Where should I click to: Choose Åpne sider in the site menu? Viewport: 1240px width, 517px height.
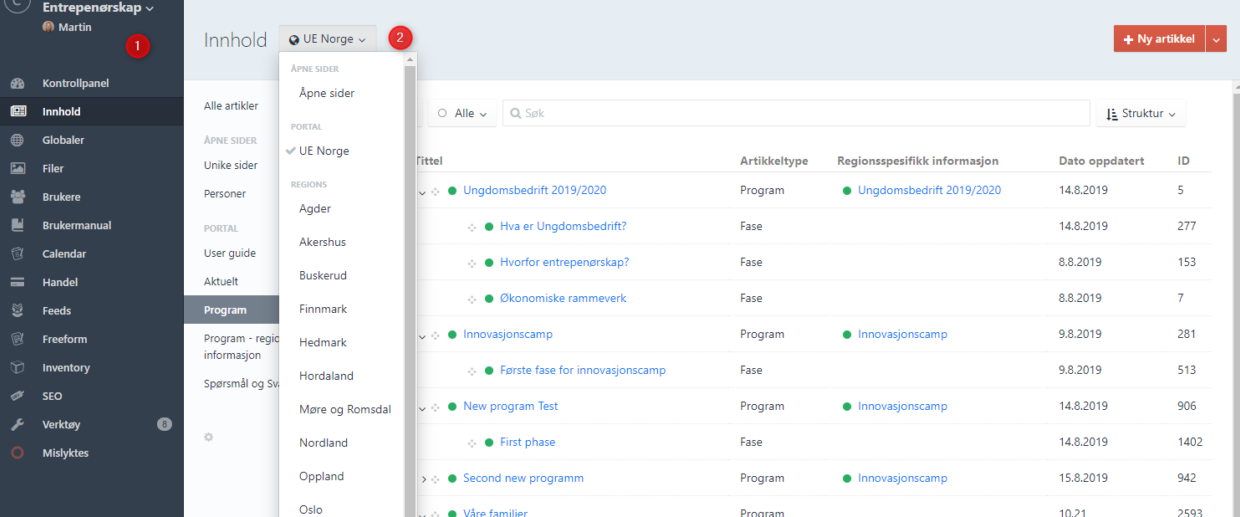[x=327, y=93]
